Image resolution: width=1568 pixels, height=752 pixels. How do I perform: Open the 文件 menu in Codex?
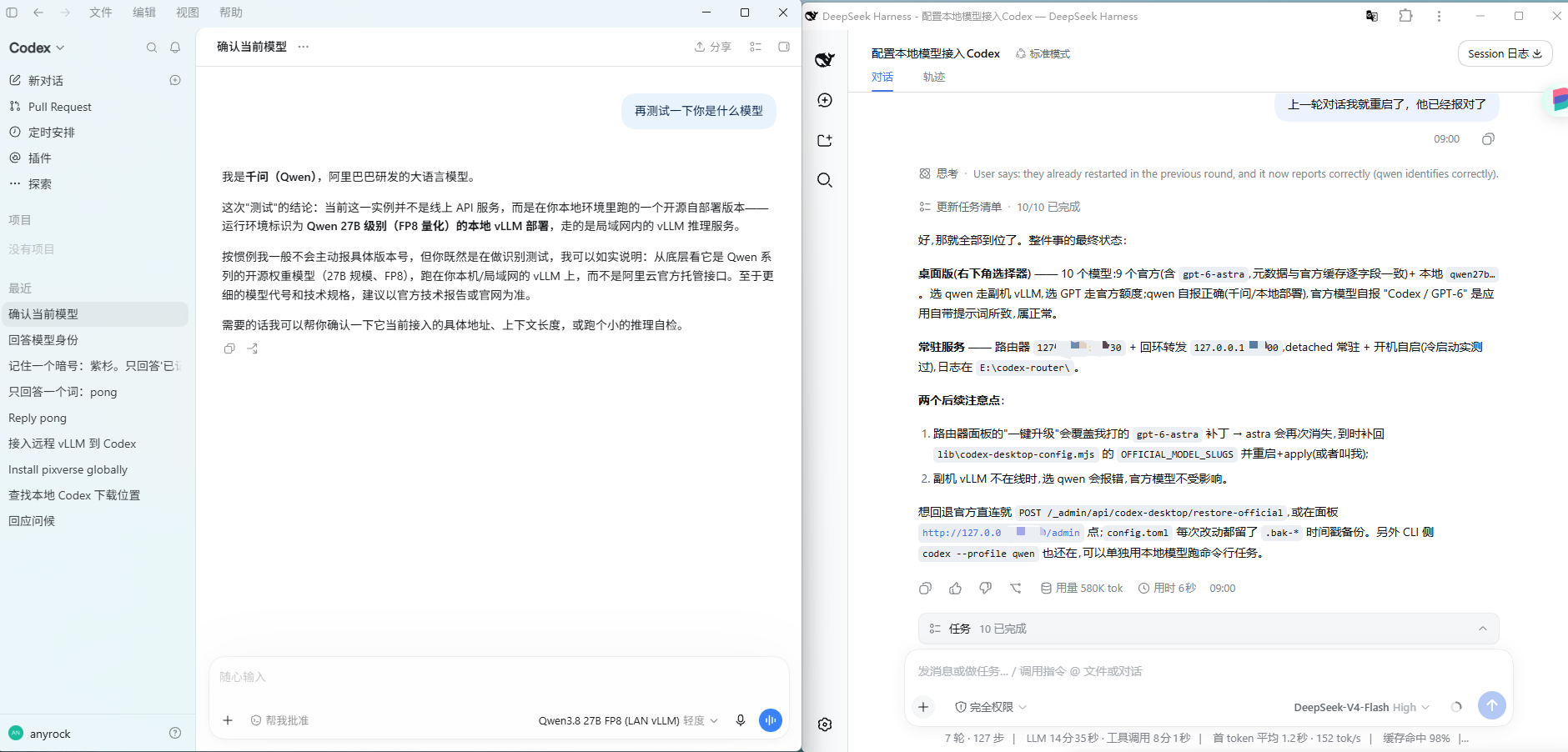101,13
